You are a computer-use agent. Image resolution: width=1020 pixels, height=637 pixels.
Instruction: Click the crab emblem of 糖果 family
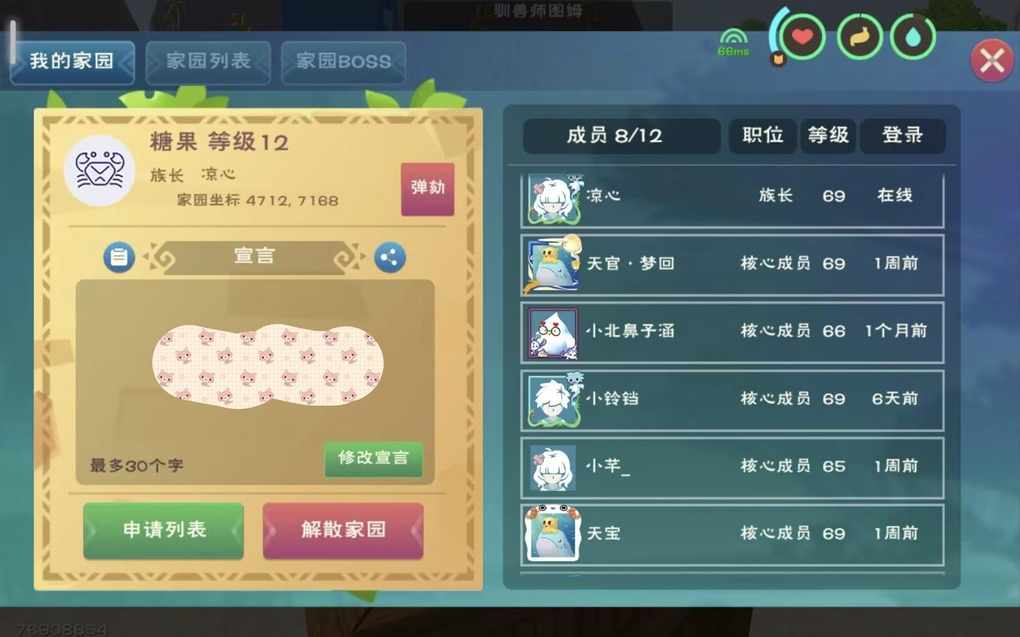(x=100, y=171)
